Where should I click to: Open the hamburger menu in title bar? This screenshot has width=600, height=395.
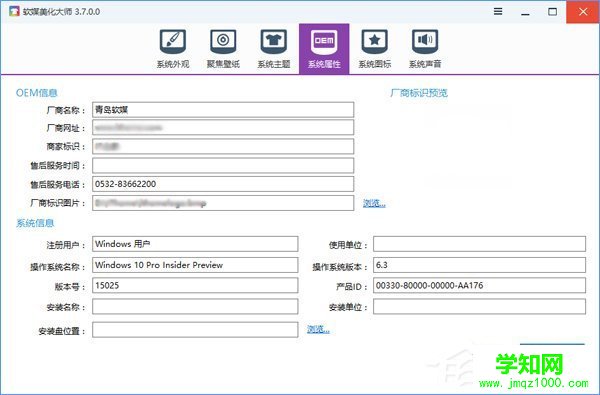[x=498, y=11]
